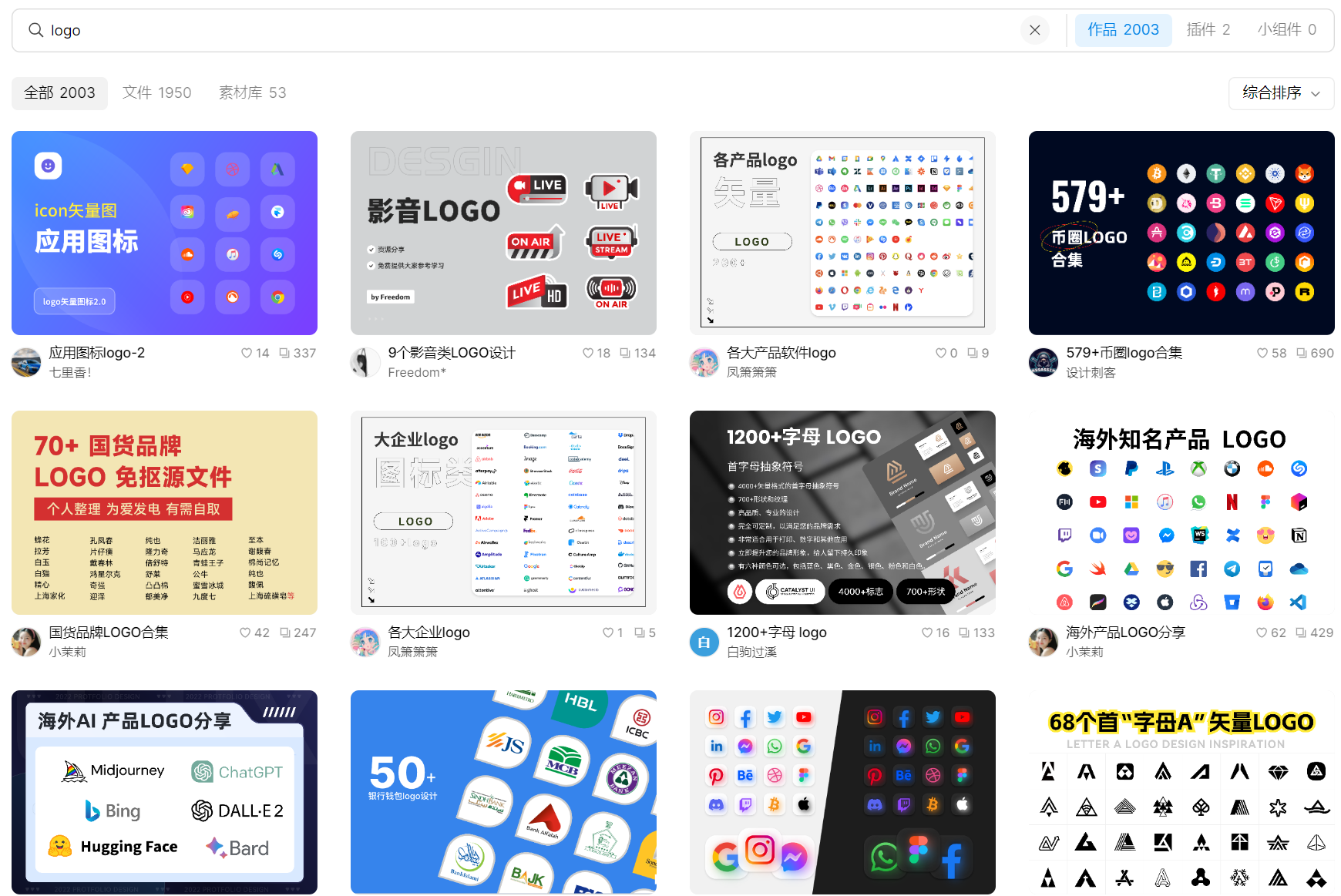Image resolution: width=1341 pixels, height=896 pixels.
Task: Open the 579+币圈logo合集 thumbnail
Action: [1181, 233]
